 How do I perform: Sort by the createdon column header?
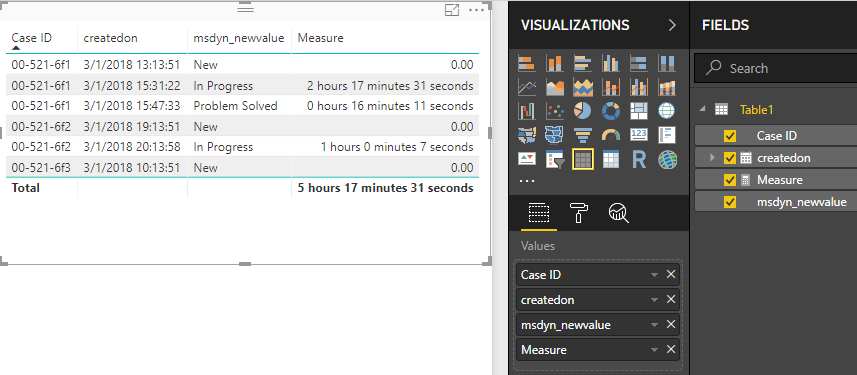(x=110, y=38)
